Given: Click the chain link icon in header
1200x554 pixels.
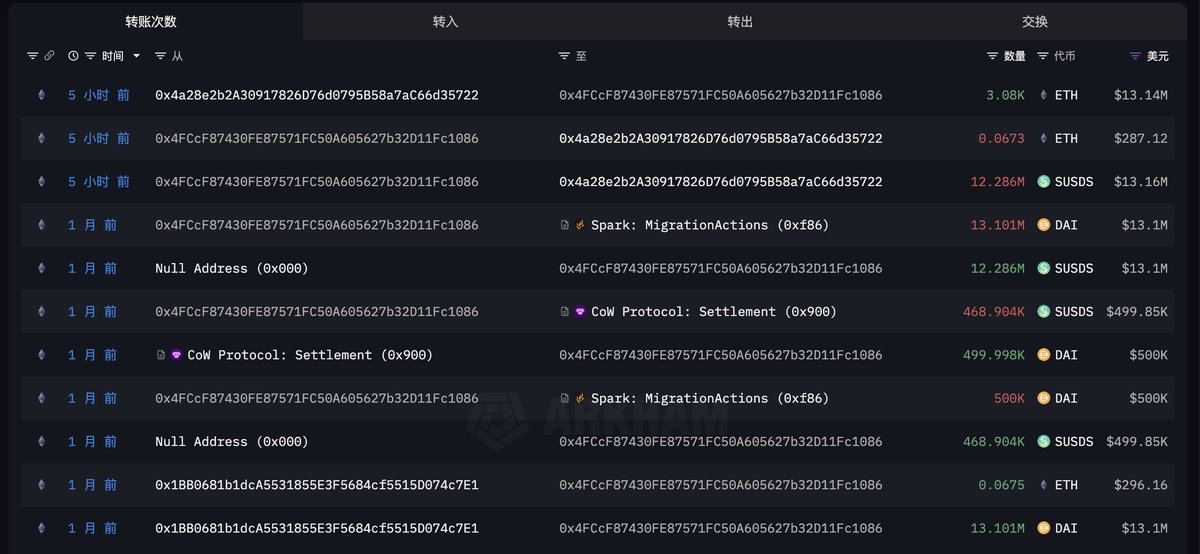Looking at the screenshot, I should tap(49, 56).
